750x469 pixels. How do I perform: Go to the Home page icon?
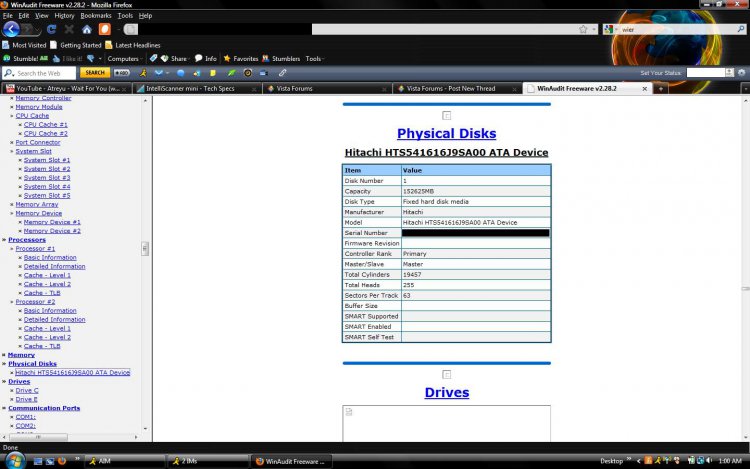pyautogui.click(x=87, y=30)
